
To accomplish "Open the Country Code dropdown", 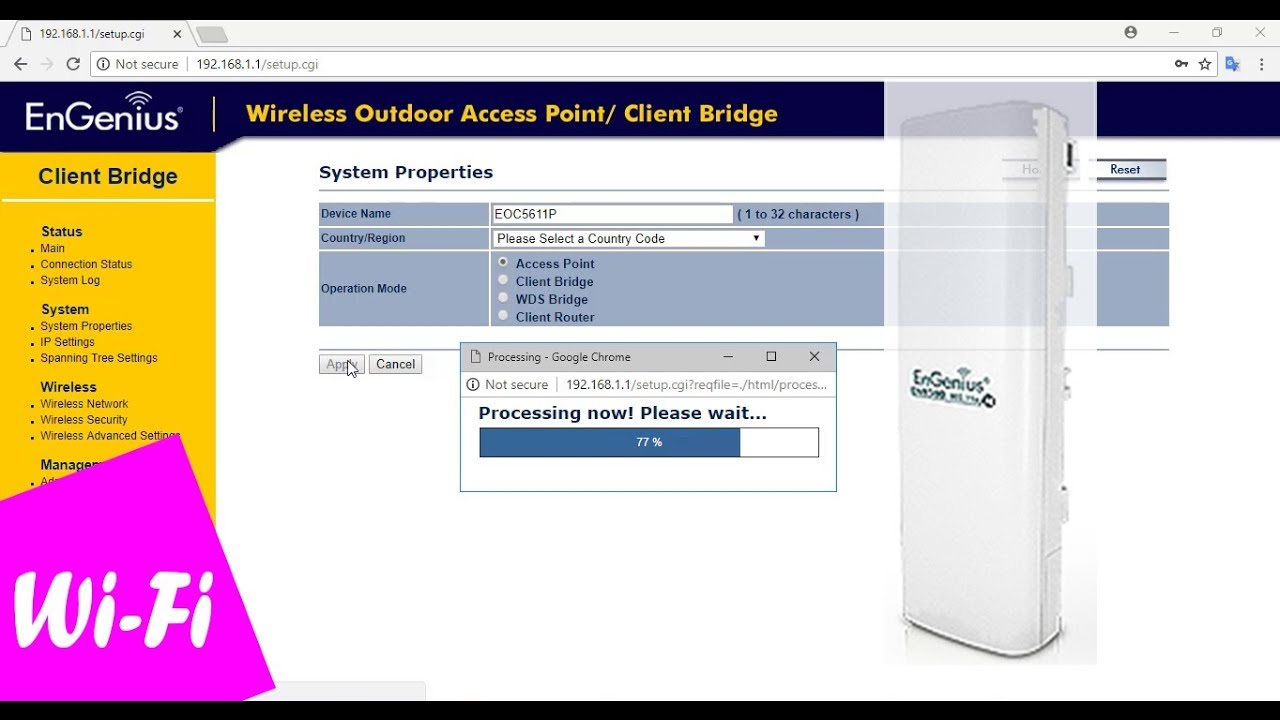I will pos(629,238).
